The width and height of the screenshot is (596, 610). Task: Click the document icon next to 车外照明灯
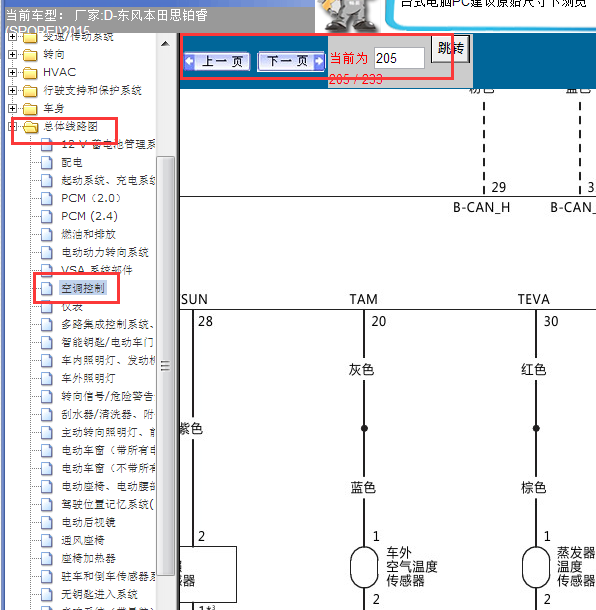coord(47,378)
